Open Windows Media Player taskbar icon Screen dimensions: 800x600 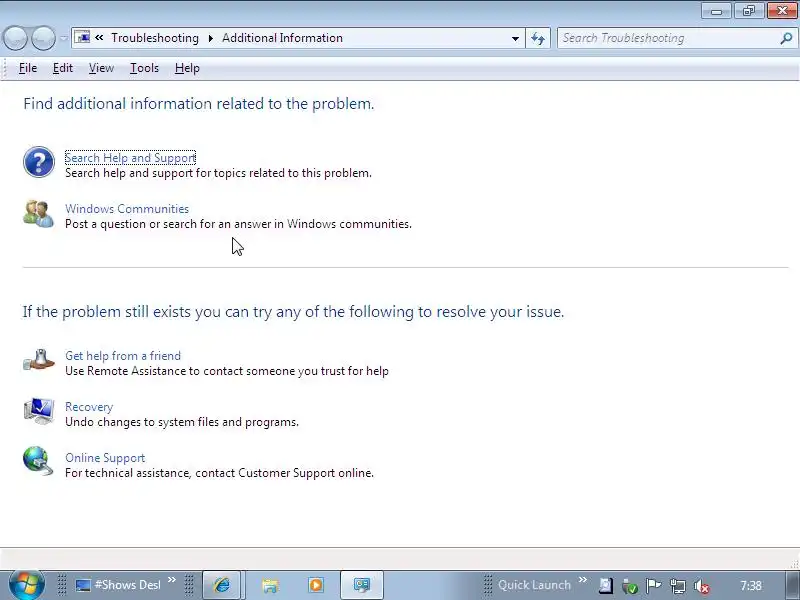pos(316,585)
